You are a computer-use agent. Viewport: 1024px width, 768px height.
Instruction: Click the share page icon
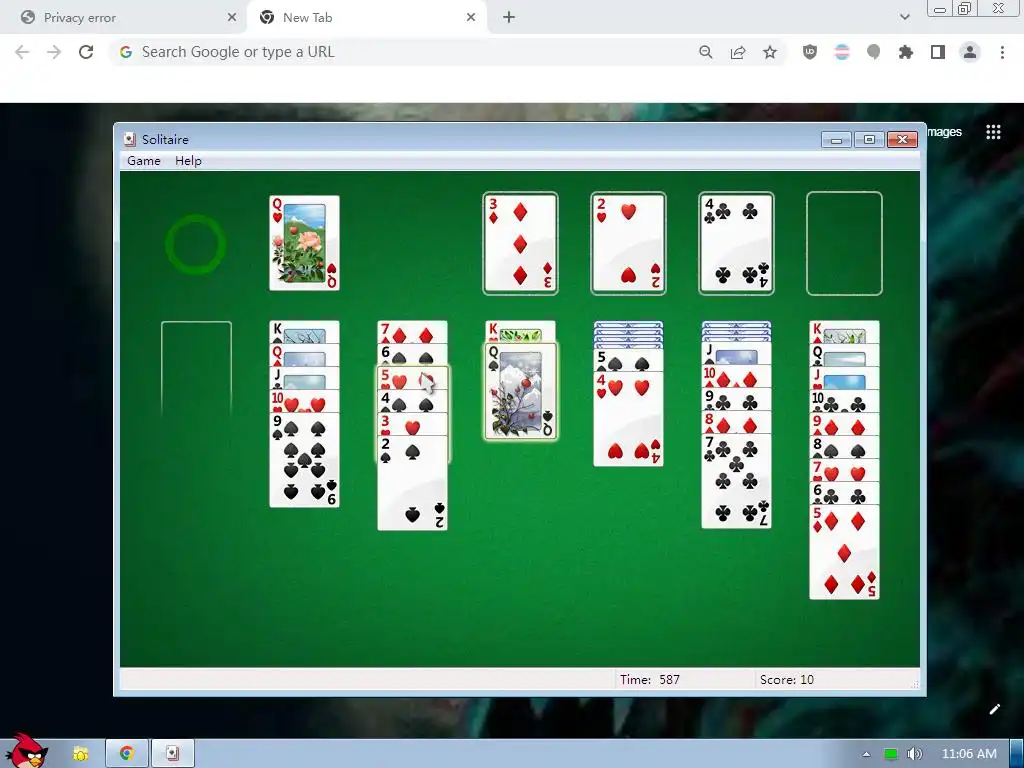click(x=738, y=52)
